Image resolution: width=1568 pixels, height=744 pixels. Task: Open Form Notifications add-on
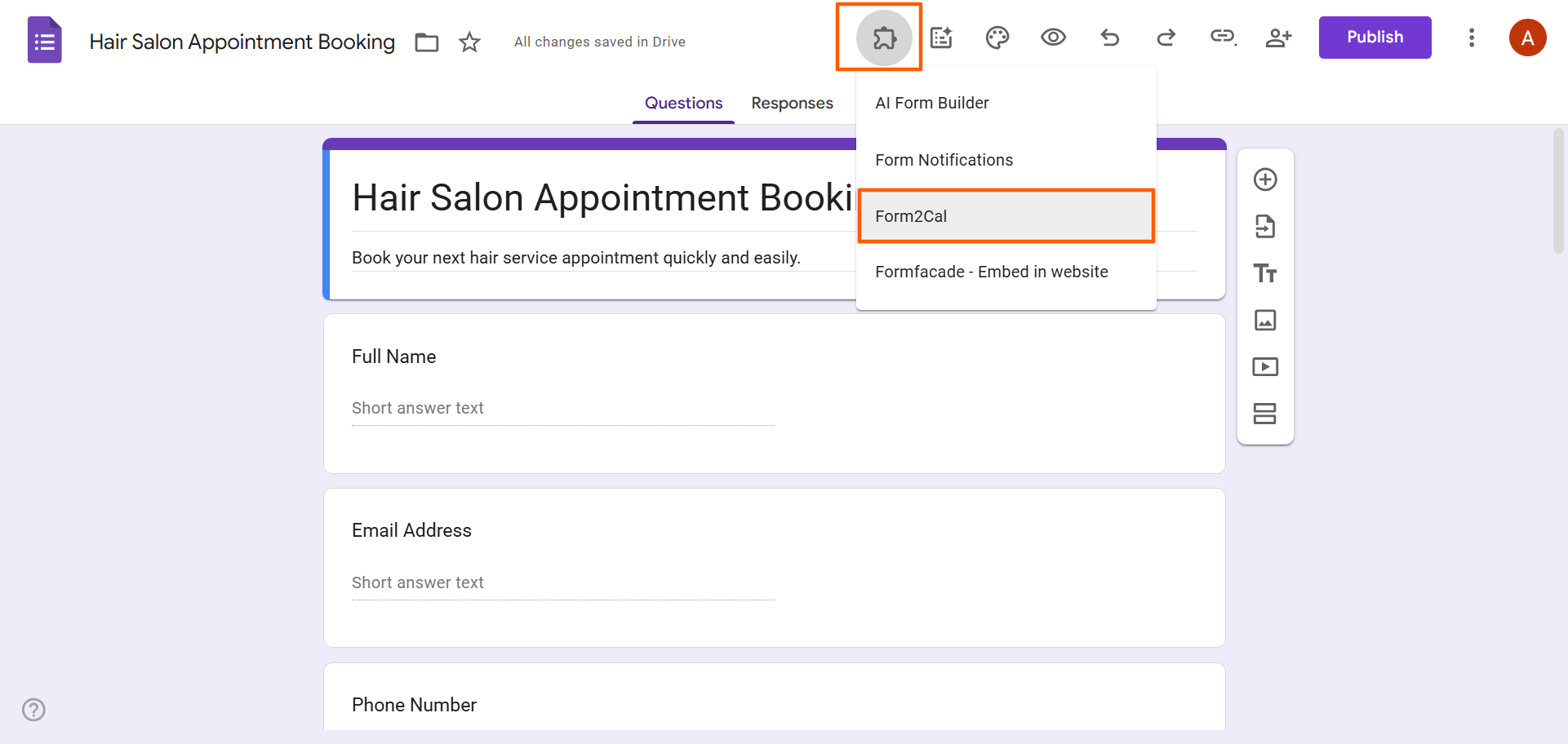(x=944, y=159)
